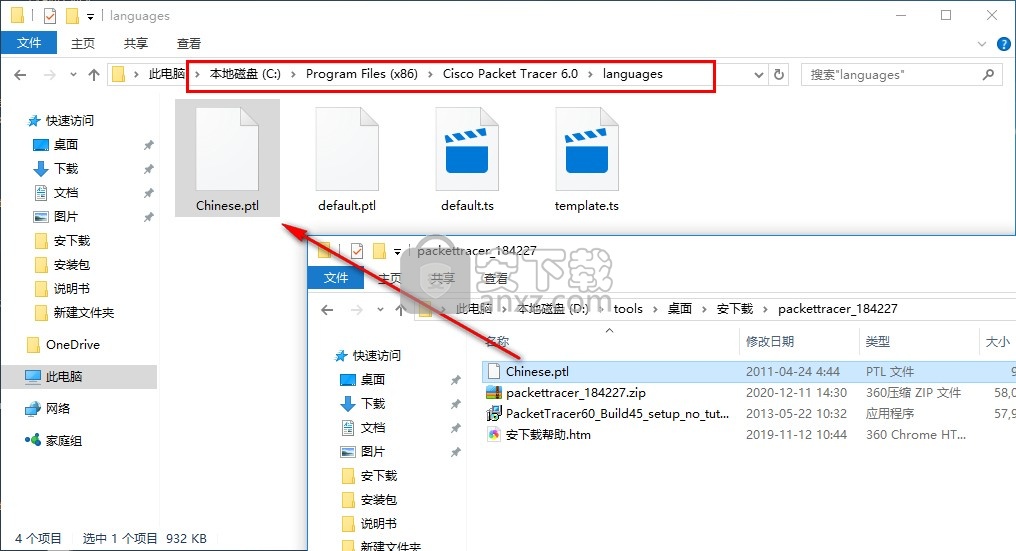Viewport: 1016px width, 551px height.
Task: Select 快速访问 in languages sidebar
Action: point(60,121)
